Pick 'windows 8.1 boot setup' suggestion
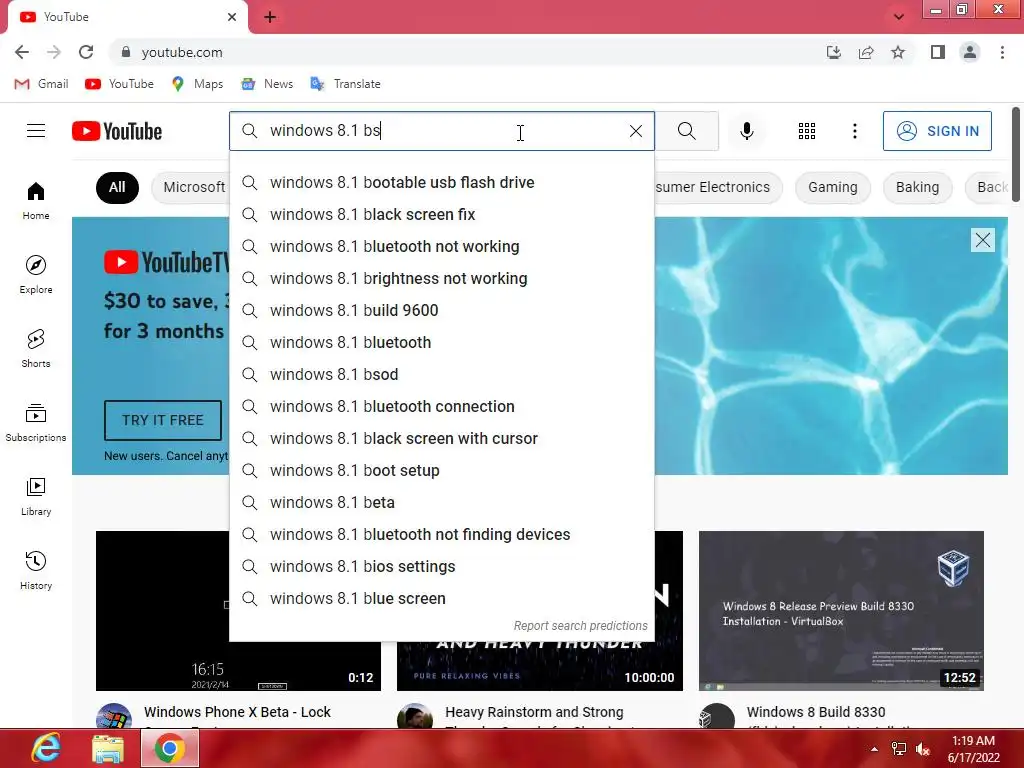 pos(441,470)
